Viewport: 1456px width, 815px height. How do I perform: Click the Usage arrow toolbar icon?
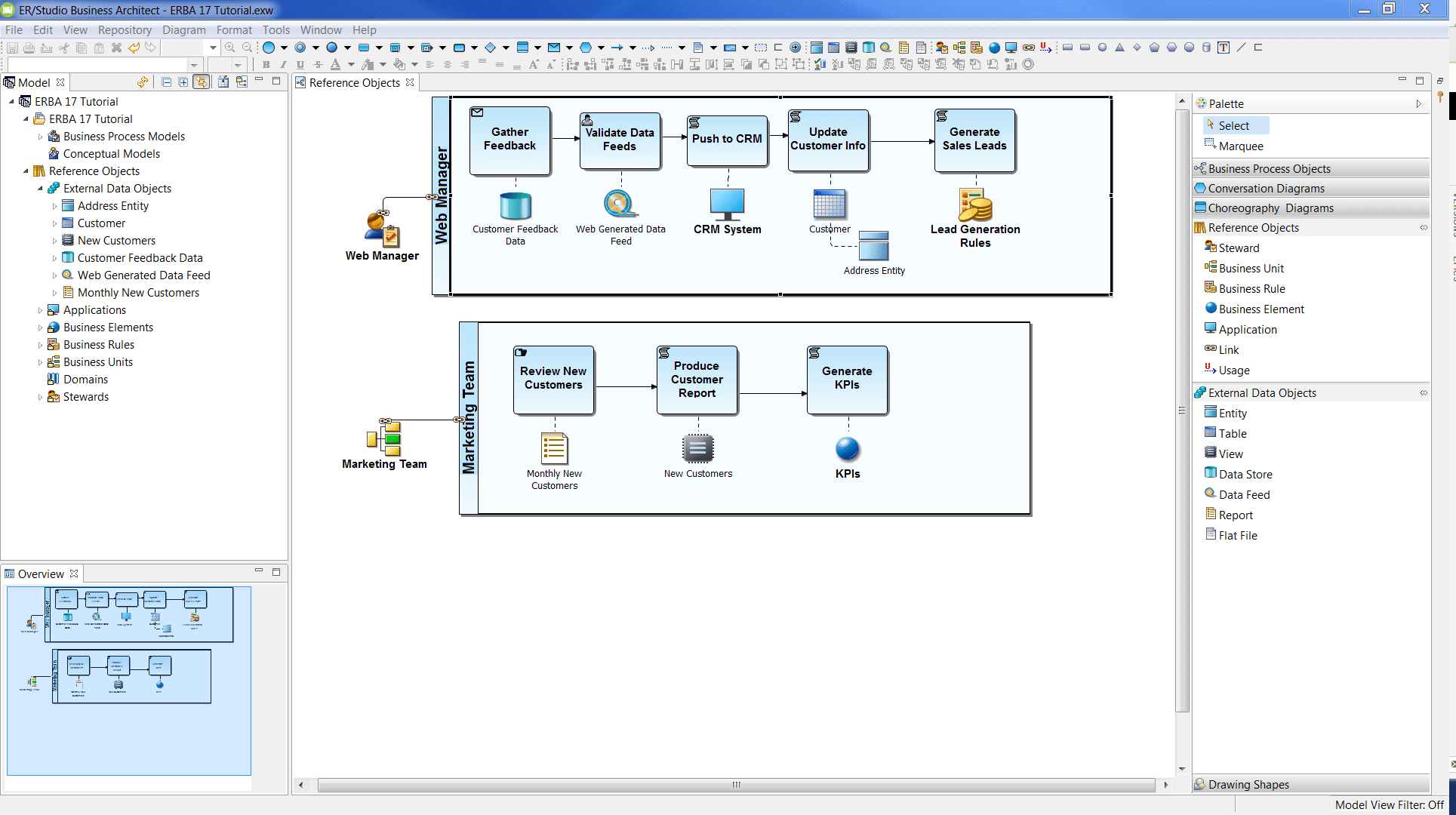pyautogui.click(x=1045, y=48)
